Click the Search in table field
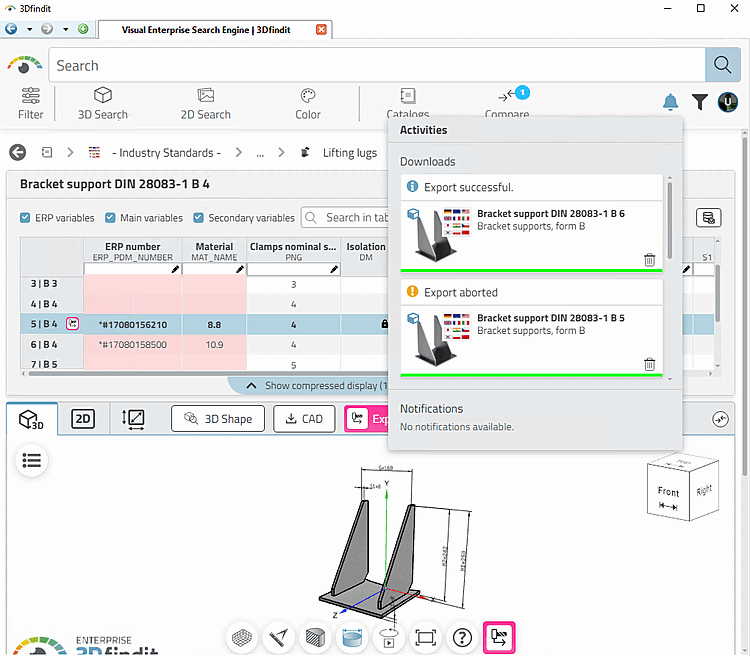 (345, 218)
